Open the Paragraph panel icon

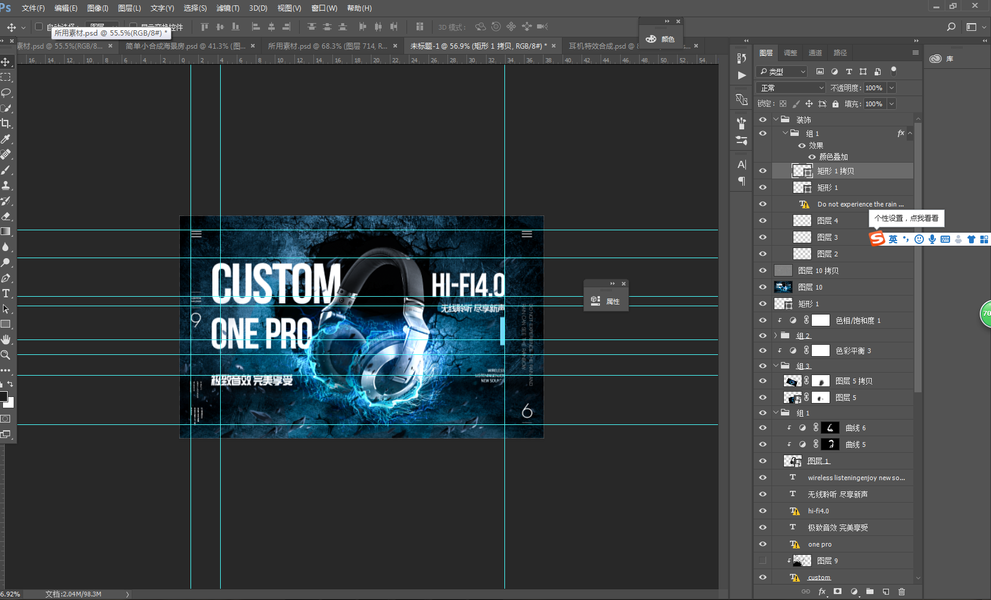point(741,181)
